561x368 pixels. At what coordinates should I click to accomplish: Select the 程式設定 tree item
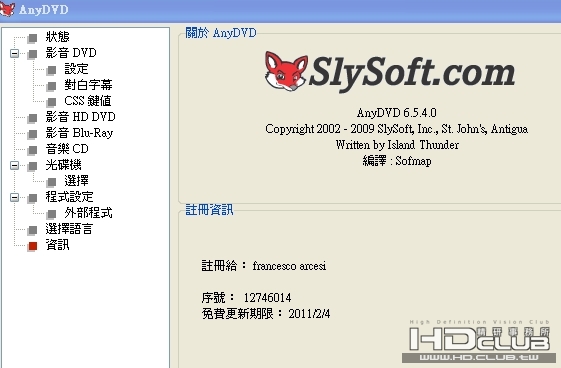point(69,197)
